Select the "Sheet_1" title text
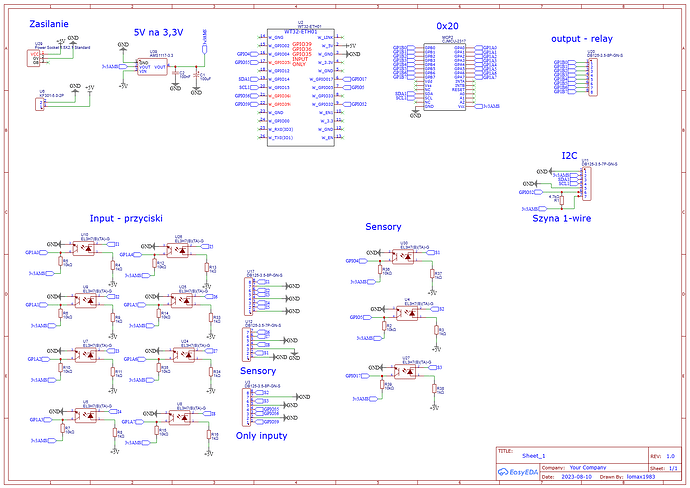This screenshot has height=488, width=690. (533, 456)
